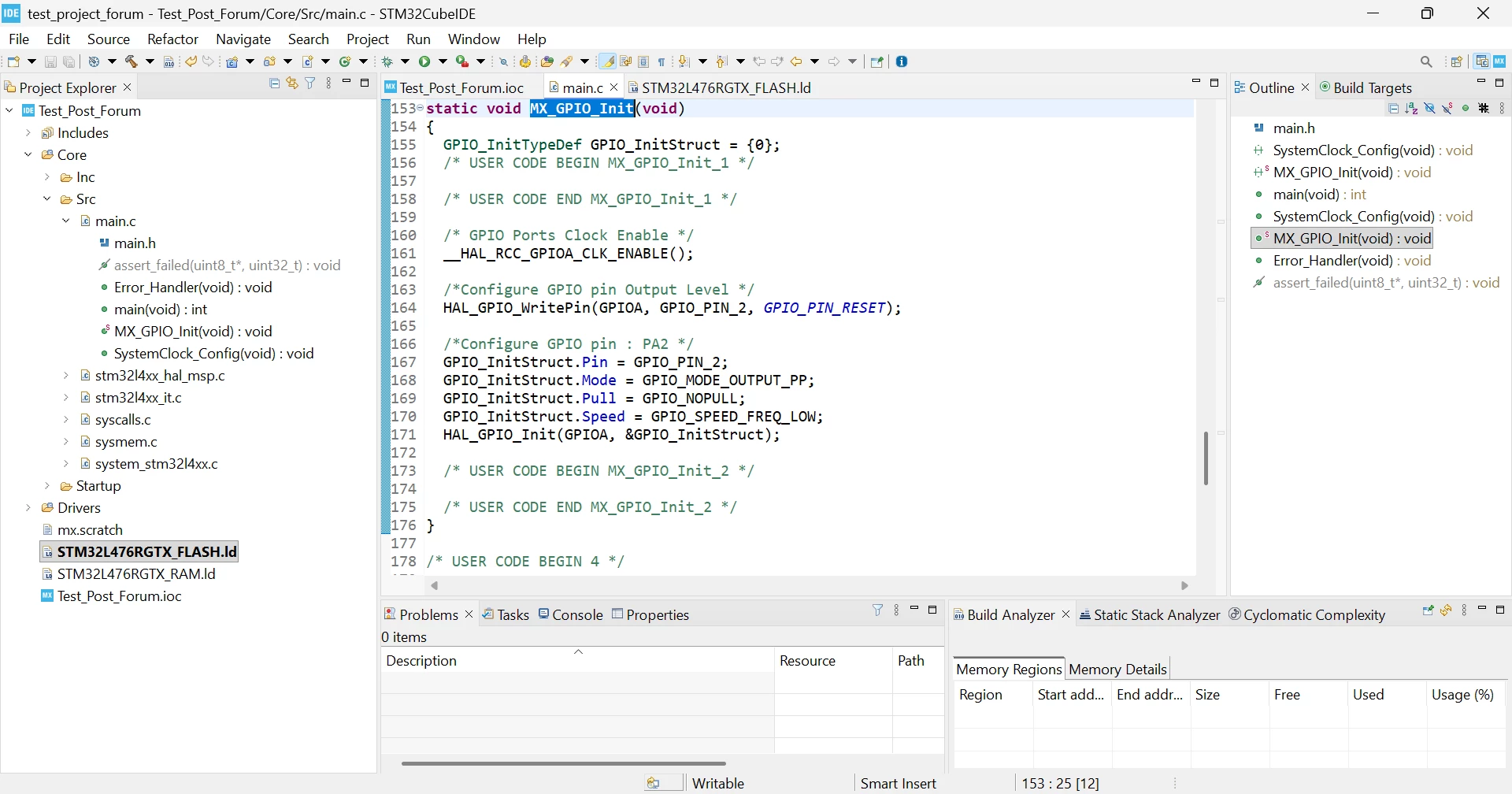The image size is (1512, 794).
Task: Click the New file toolbar icon
Action: 13,61
